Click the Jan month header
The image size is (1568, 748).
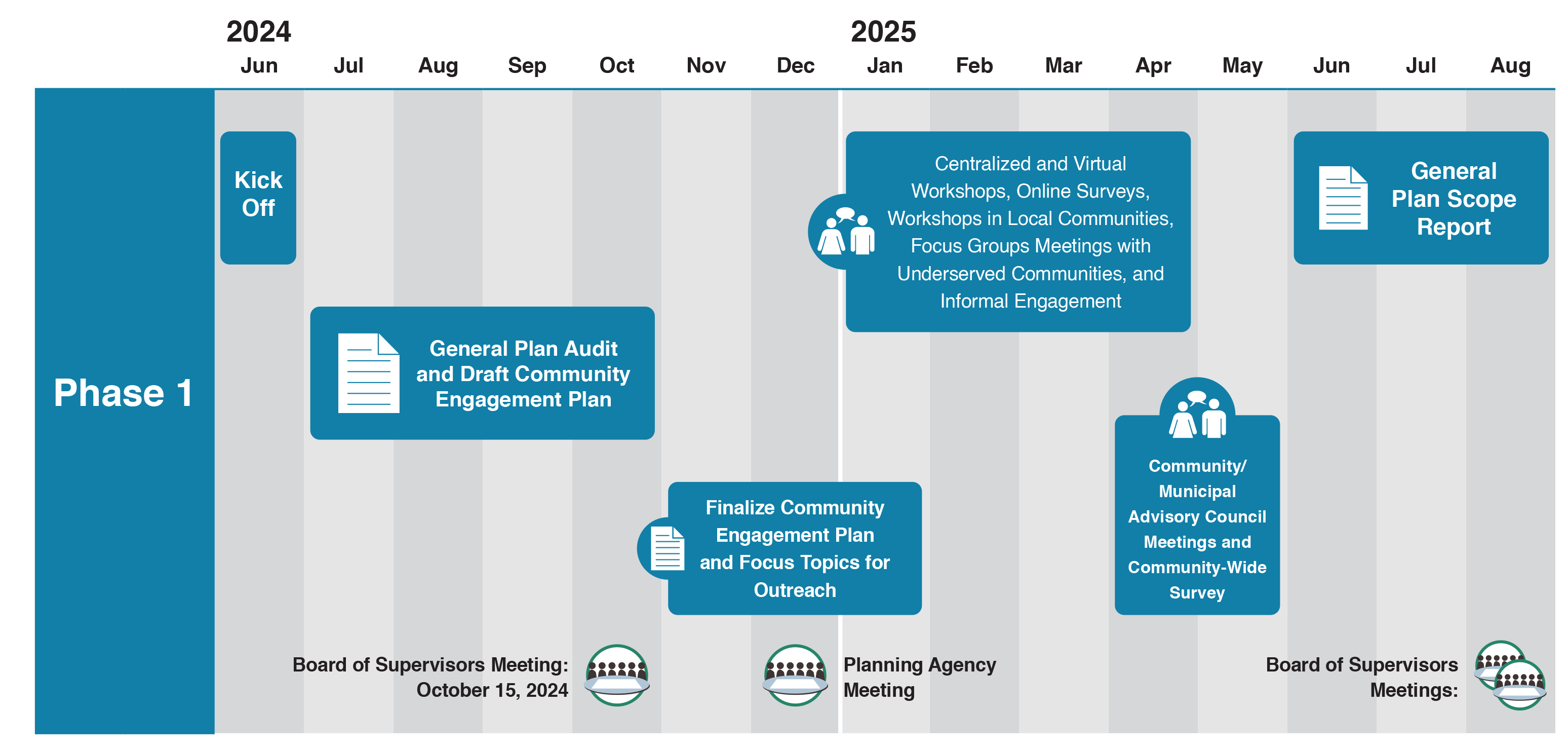click(x=885, y=65)
